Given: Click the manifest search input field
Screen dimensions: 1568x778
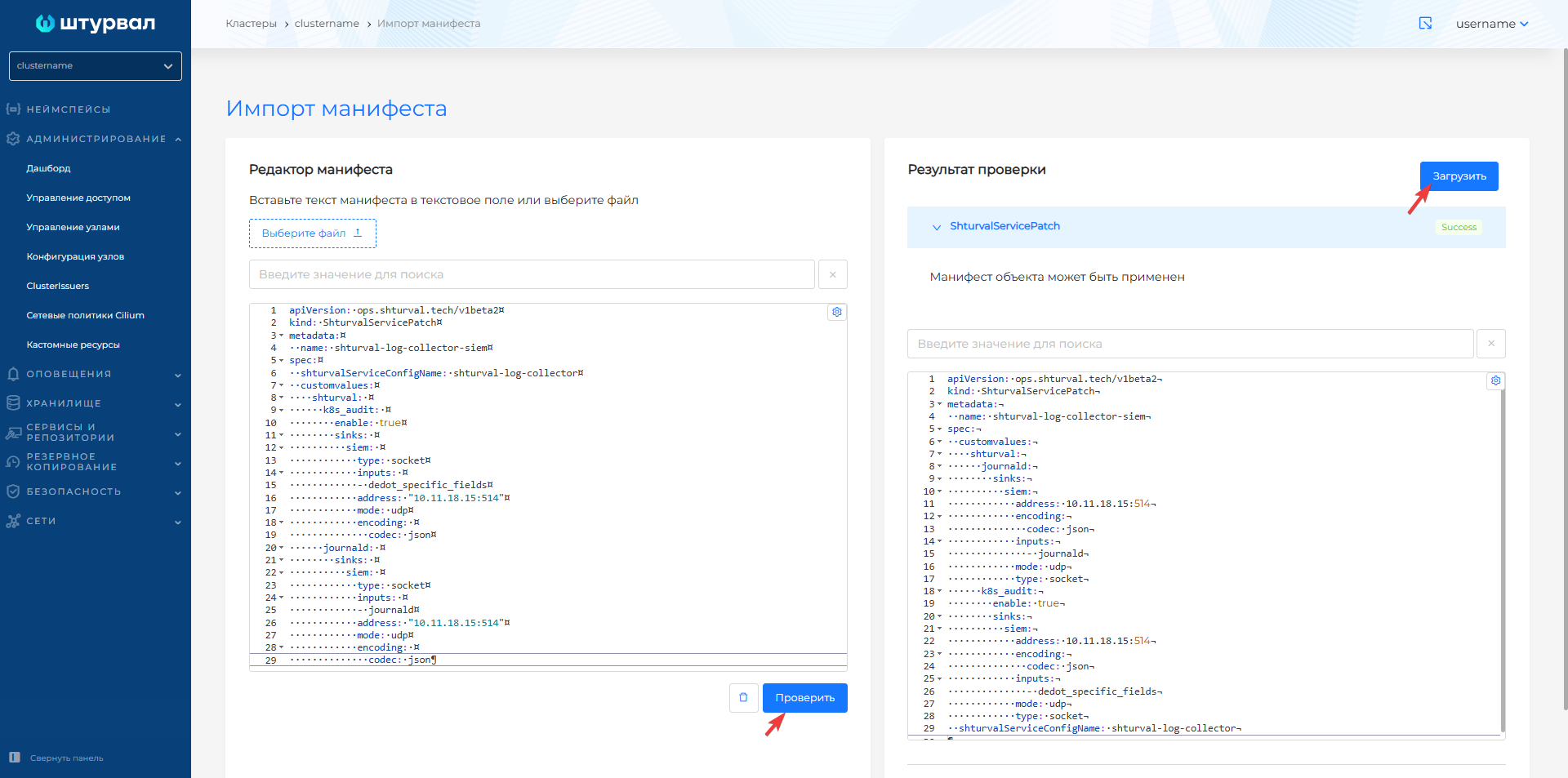Looking at the screenshot, I should (x=531, y=273).
